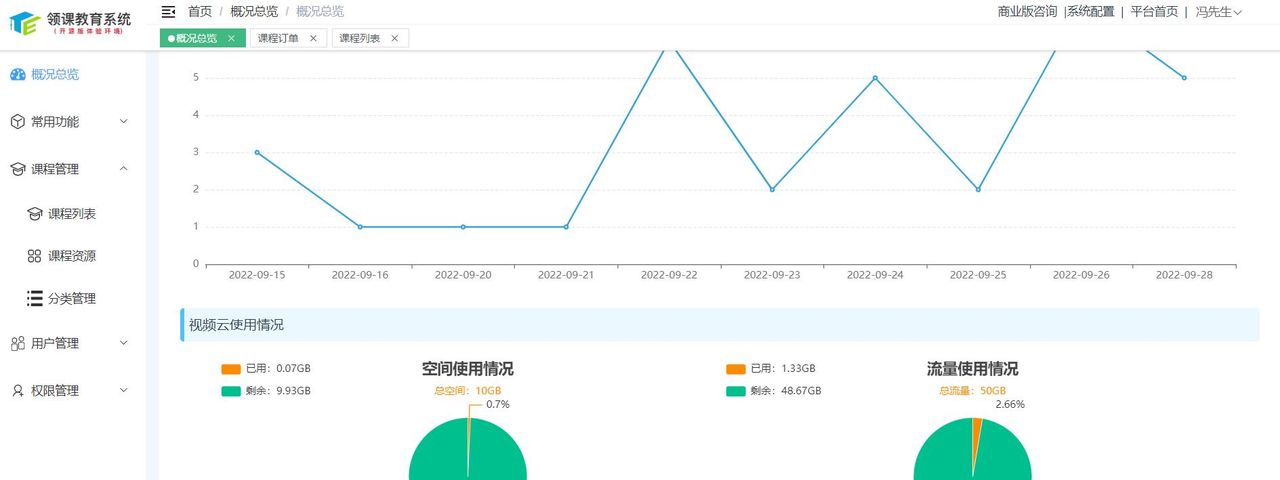The height and width of the screenshot is (480, 1280).
Task: Open the 商业版咨询 link
Action: point(1027,12)
